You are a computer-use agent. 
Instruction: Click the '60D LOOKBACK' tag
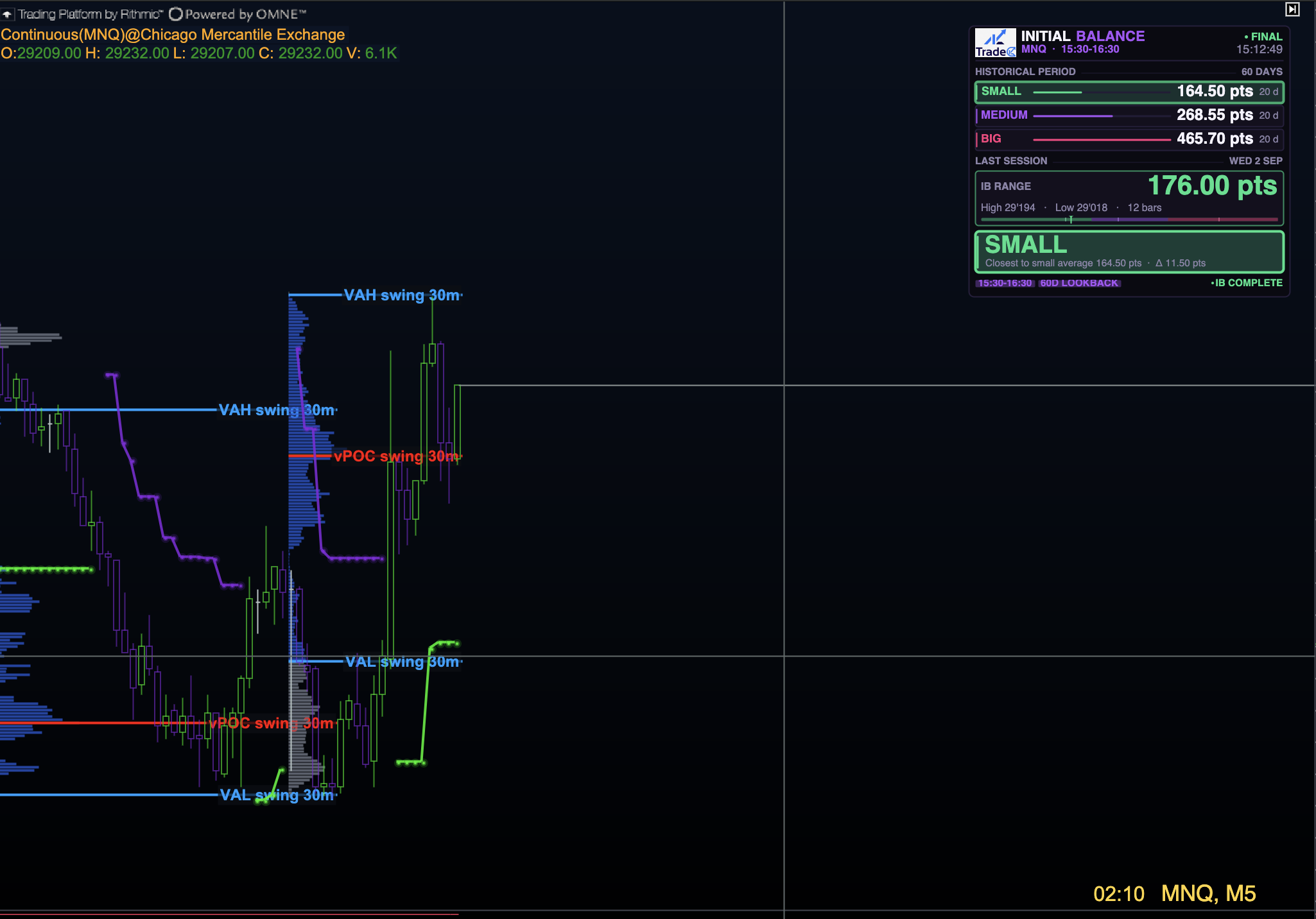click(1079, 283)
